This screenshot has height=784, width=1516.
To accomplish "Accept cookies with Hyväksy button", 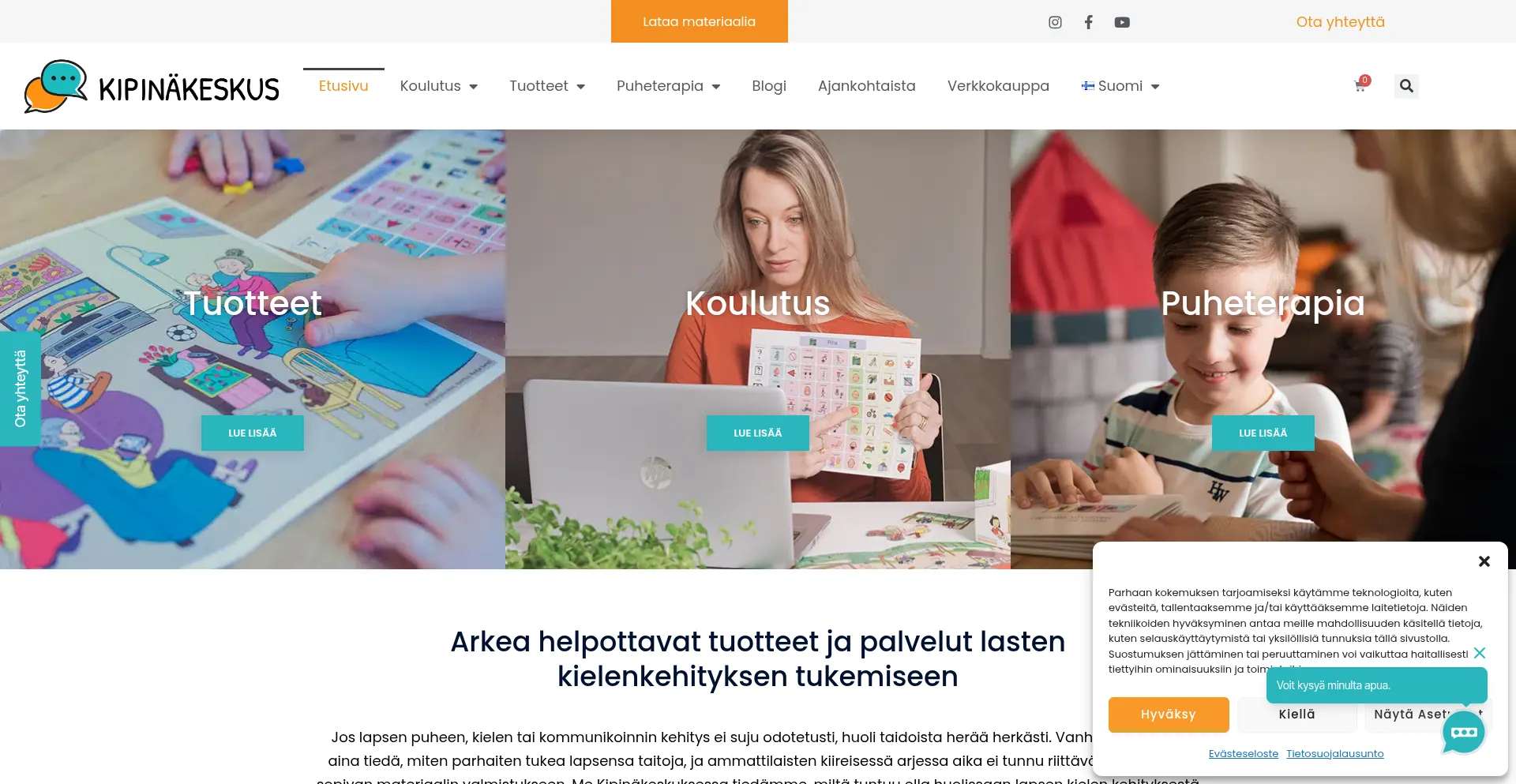I will [x=1169, y=715].
